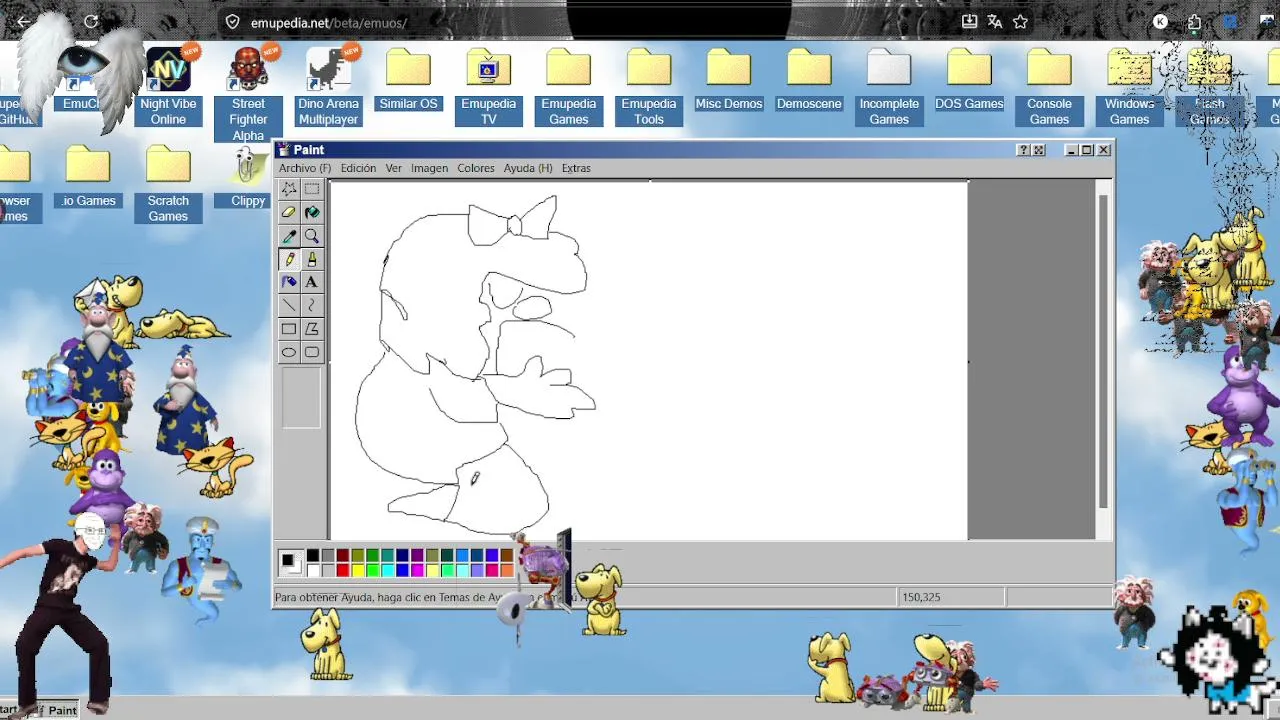
Task: Click the current foreground/background color box
Action: point(290,563)
